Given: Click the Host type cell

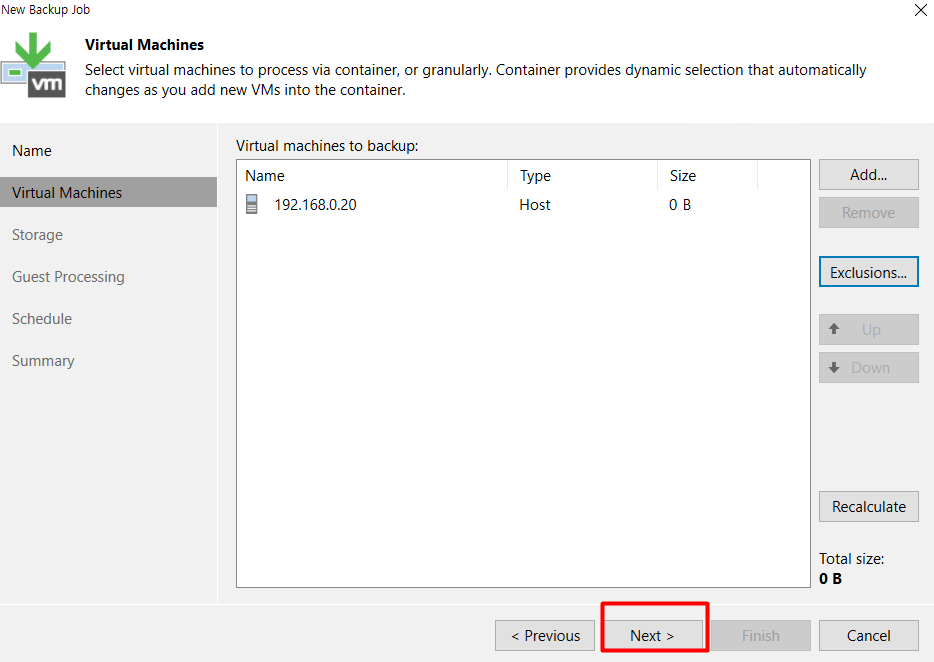Looking at the screenshot, I should pos(535,205).
